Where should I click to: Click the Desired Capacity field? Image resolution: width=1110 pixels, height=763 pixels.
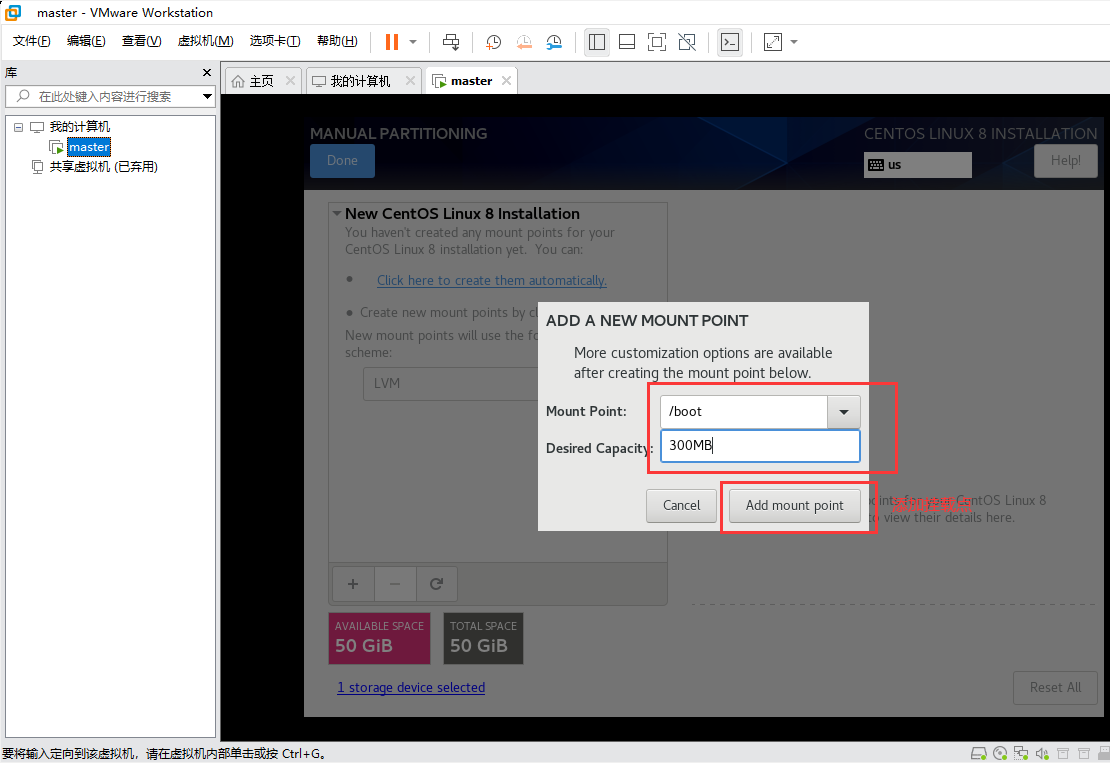click(760, 446)
